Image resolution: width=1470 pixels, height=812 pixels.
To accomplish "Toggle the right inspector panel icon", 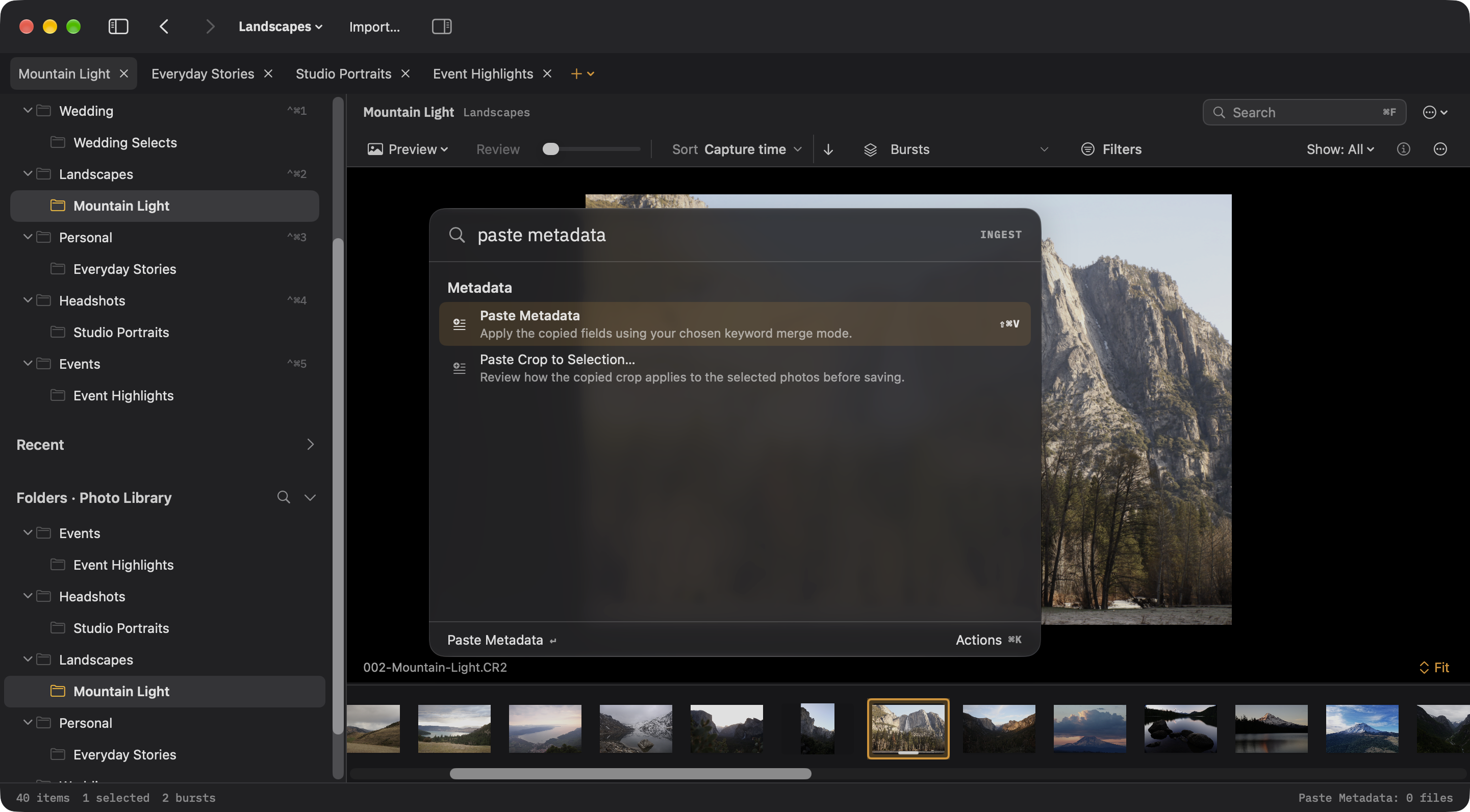I will click(x=442, y=26).
